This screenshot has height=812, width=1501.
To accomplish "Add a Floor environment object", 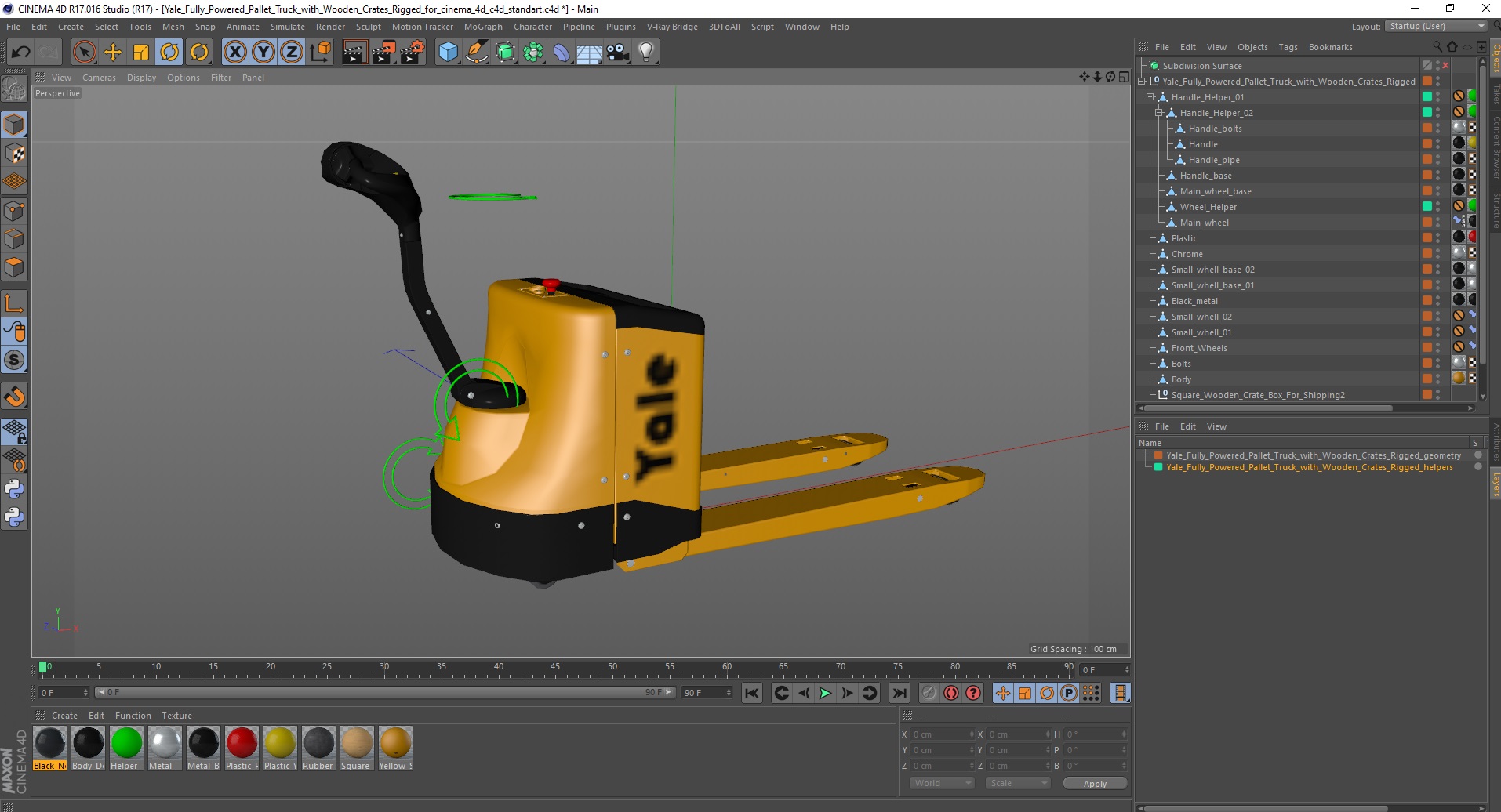I will [x=590, y=53].
